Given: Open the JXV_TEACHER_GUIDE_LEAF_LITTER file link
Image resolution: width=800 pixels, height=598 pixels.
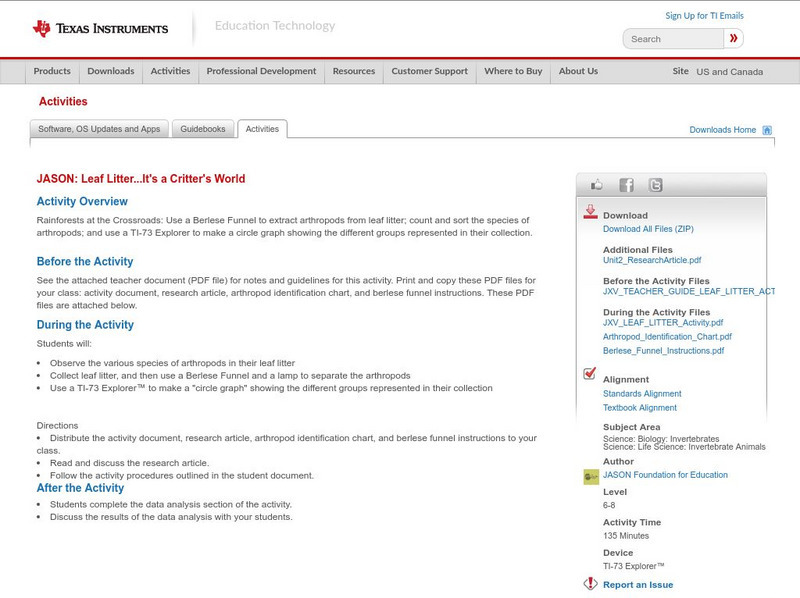Looking at the screenshot, I should 689,291.
